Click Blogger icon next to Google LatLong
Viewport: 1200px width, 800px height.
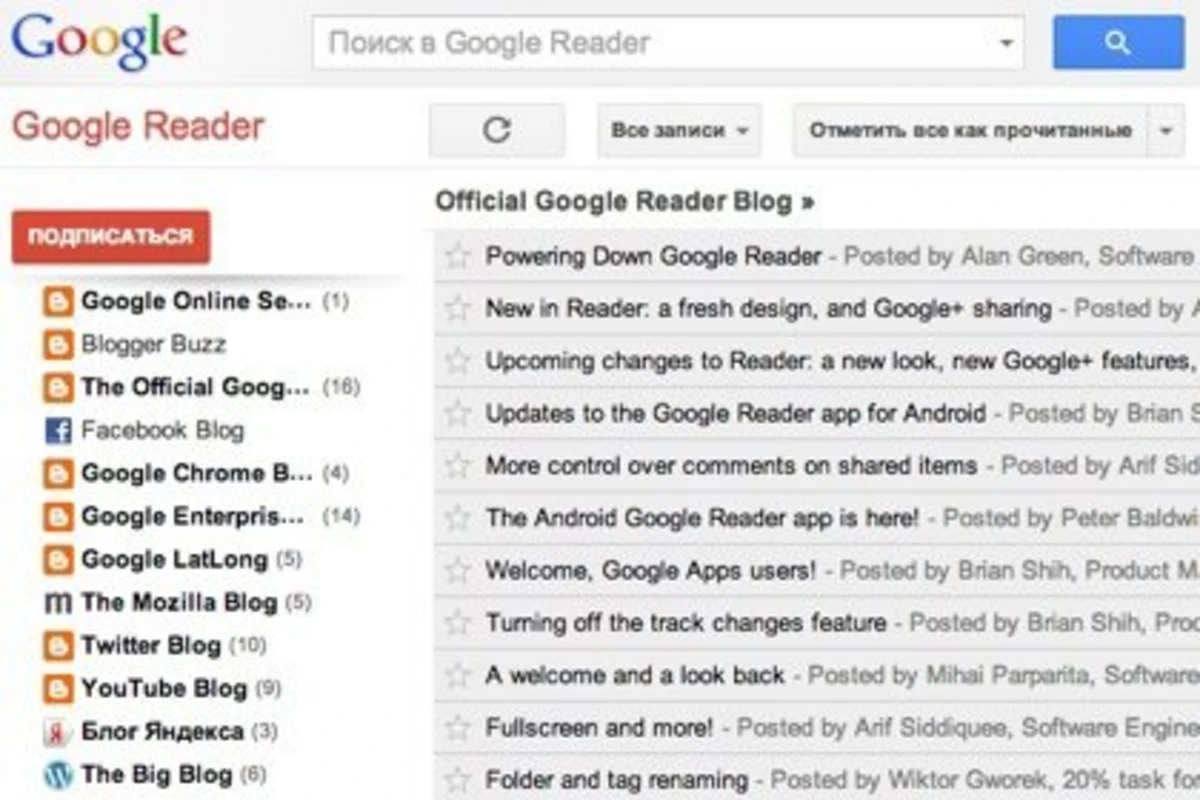[x=58, y=560]
